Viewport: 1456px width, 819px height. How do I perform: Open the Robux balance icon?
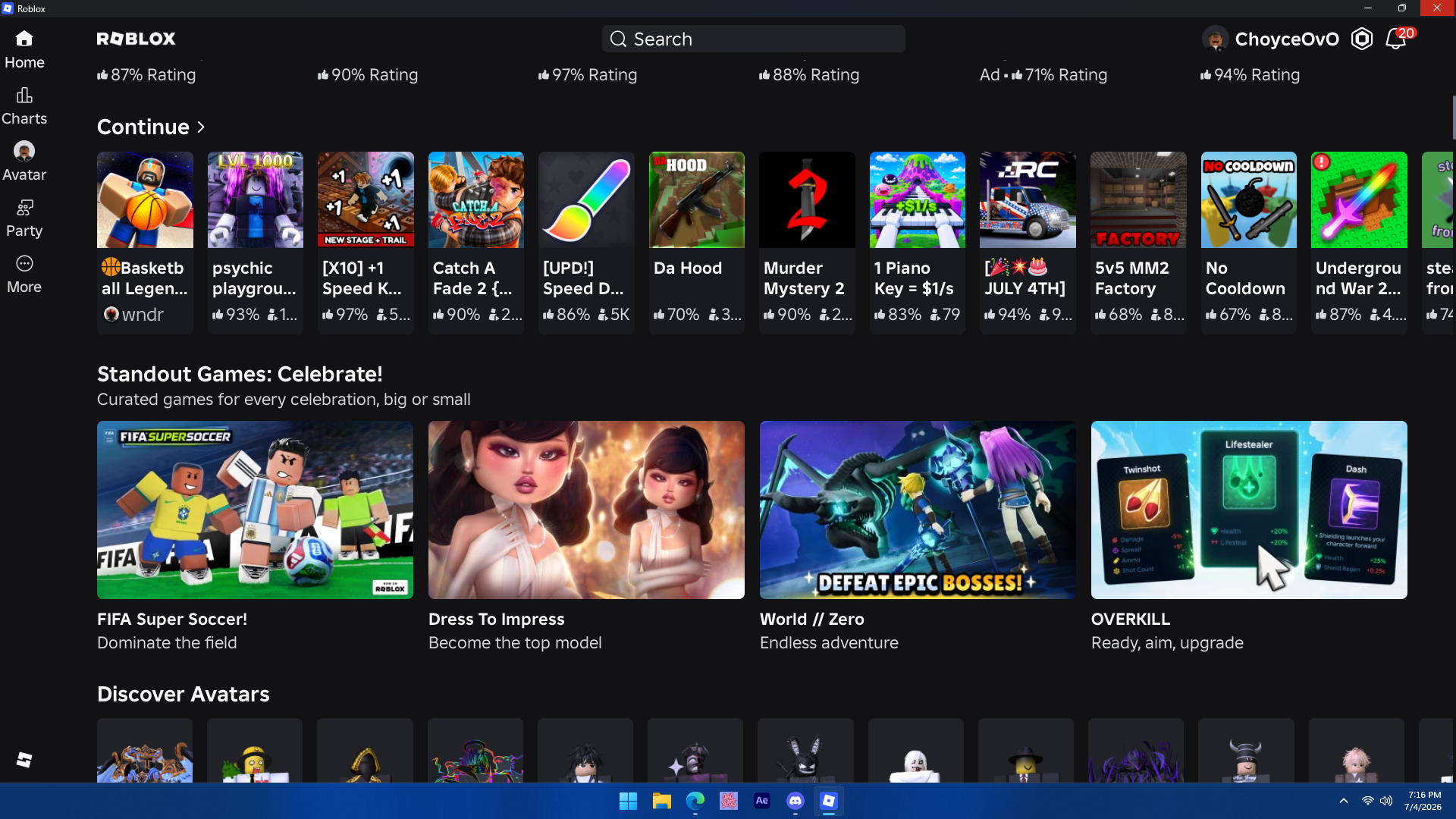point(1362,39)
